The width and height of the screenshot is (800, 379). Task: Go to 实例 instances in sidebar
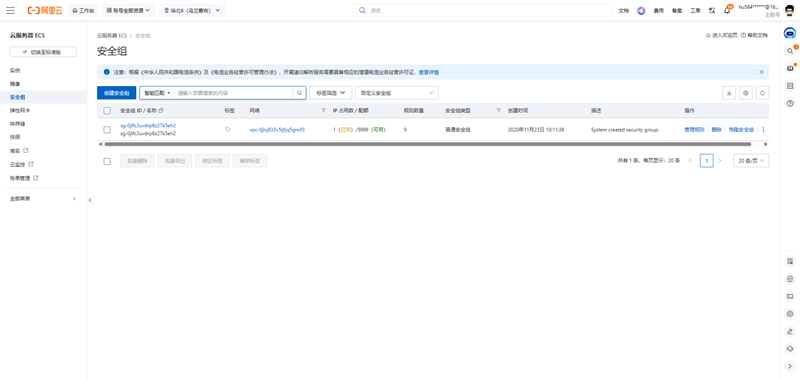coord(15,70)
